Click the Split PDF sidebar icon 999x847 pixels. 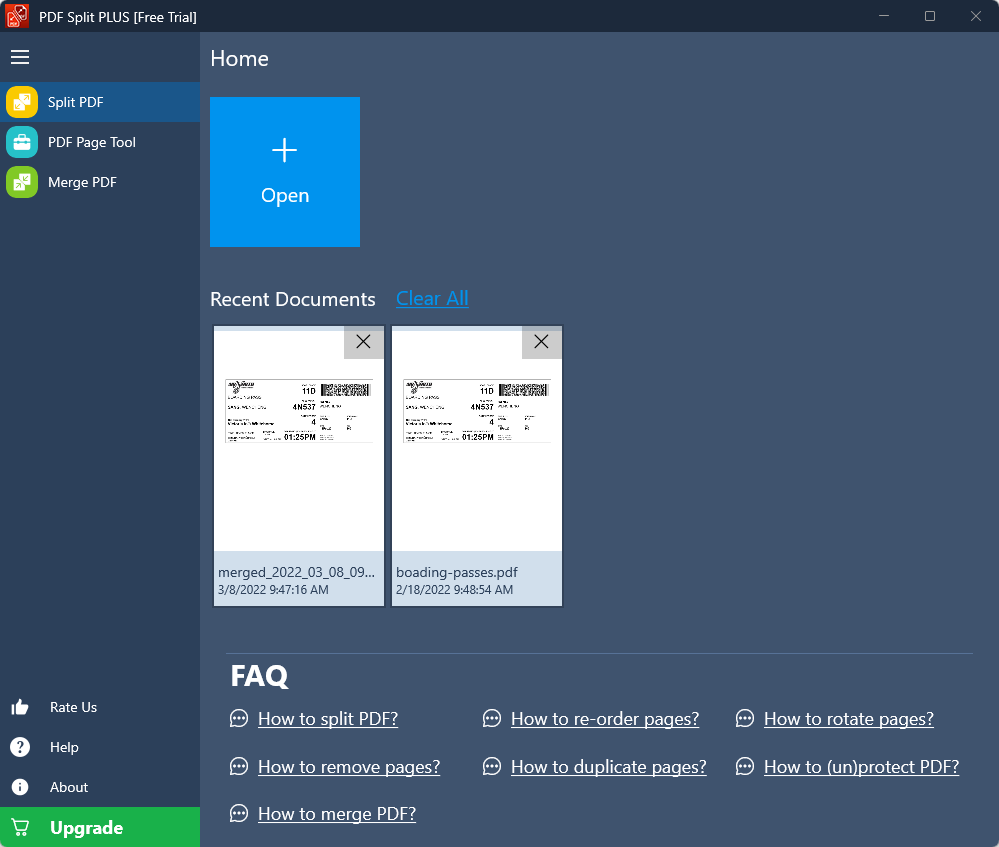(22, 102)
